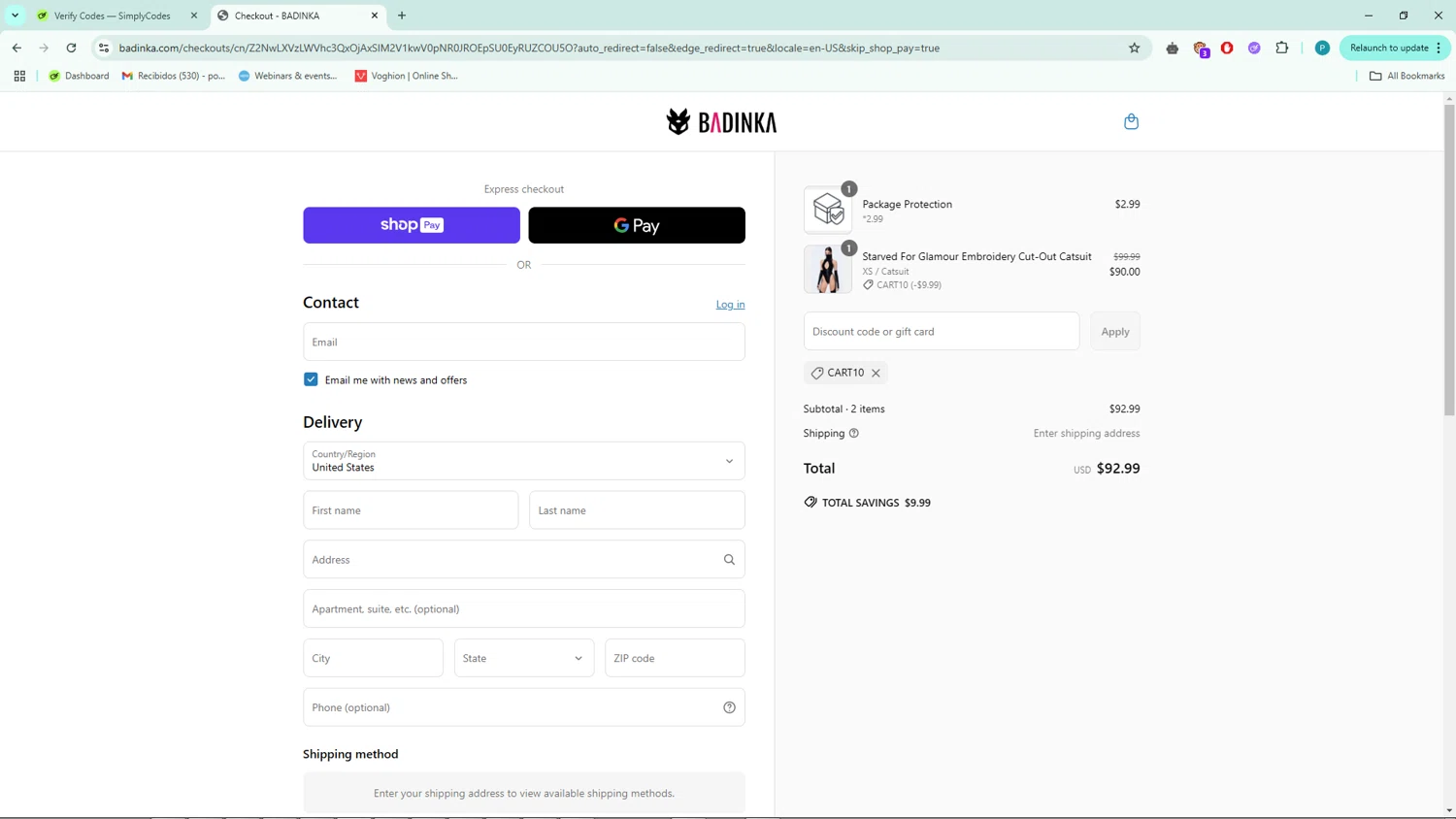Click the Email input field
This screenshot has width=1456, height=819.
[524, 342]
